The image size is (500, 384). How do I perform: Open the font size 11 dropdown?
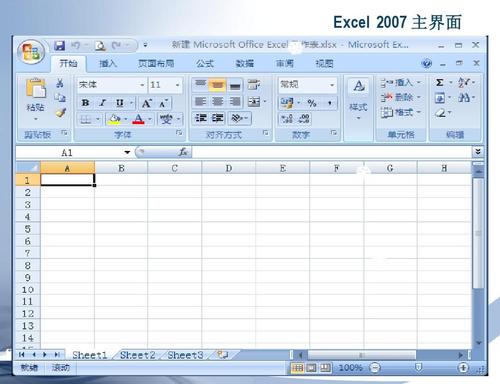pyautogui.click(x=178, y=85)
